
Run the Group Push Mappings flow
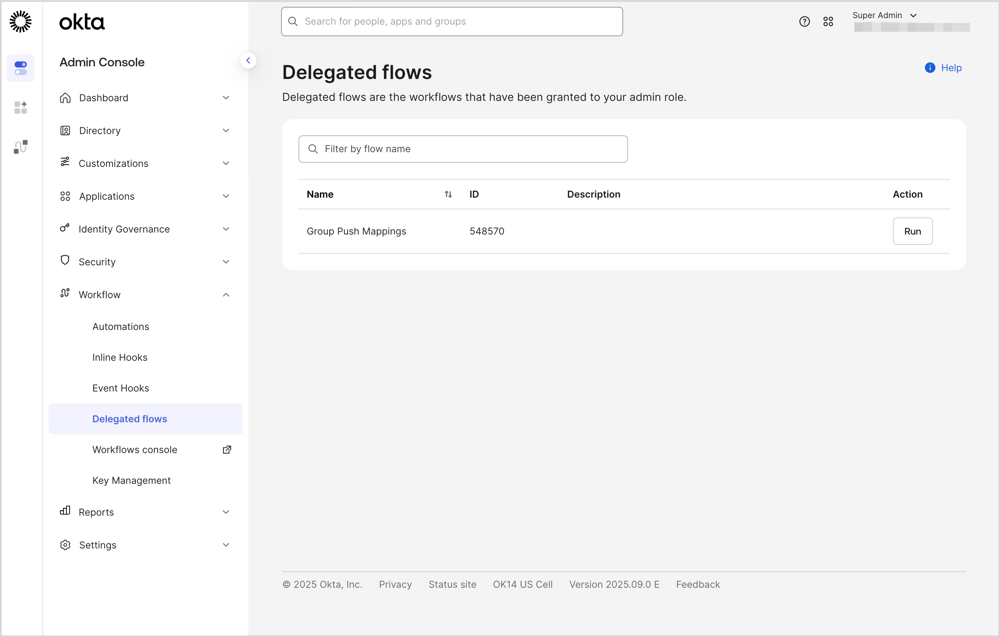(x=913, y=231)
